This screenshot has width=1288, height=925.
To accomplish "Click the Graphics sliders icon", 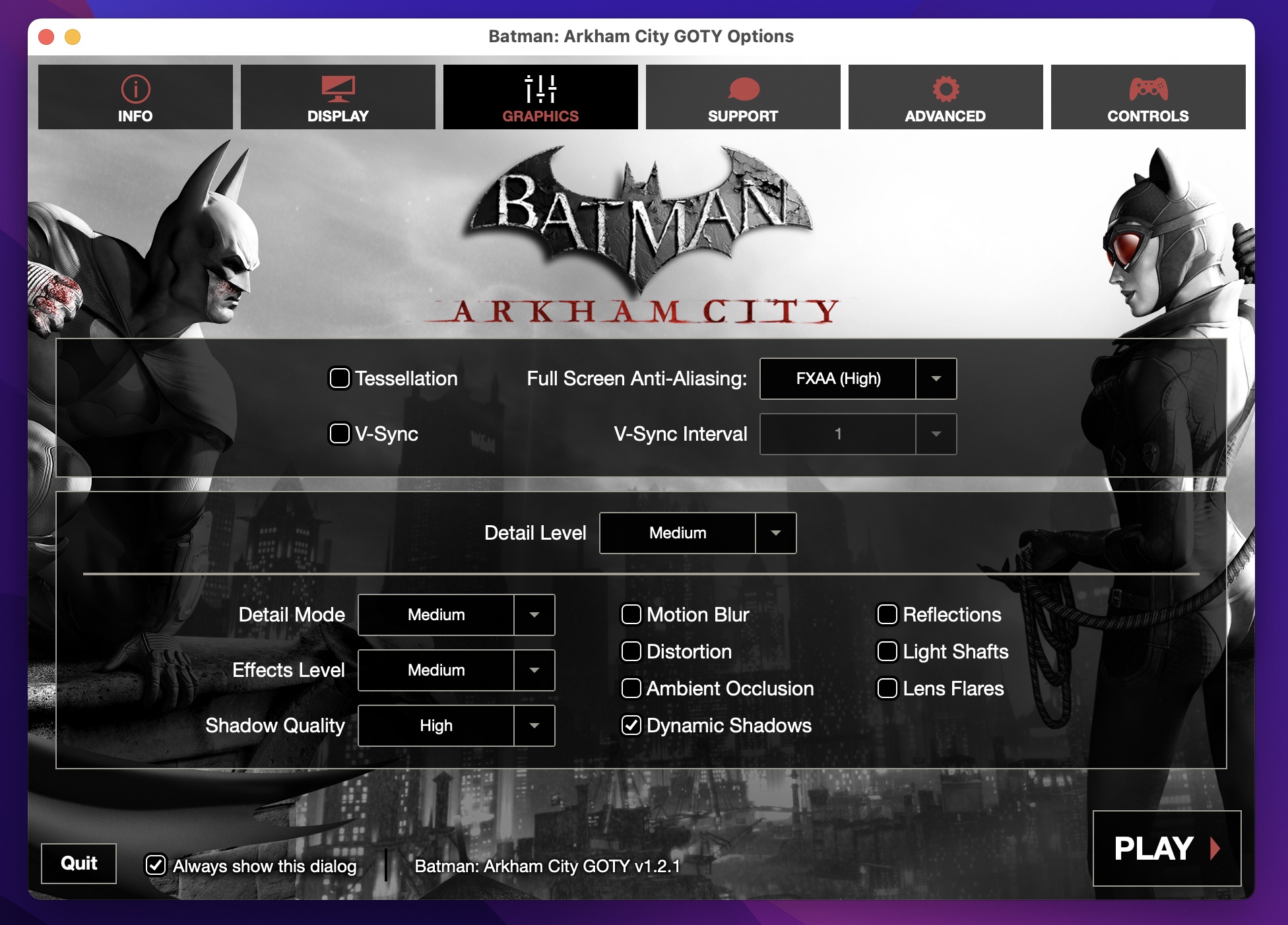I will click(540, 88).
